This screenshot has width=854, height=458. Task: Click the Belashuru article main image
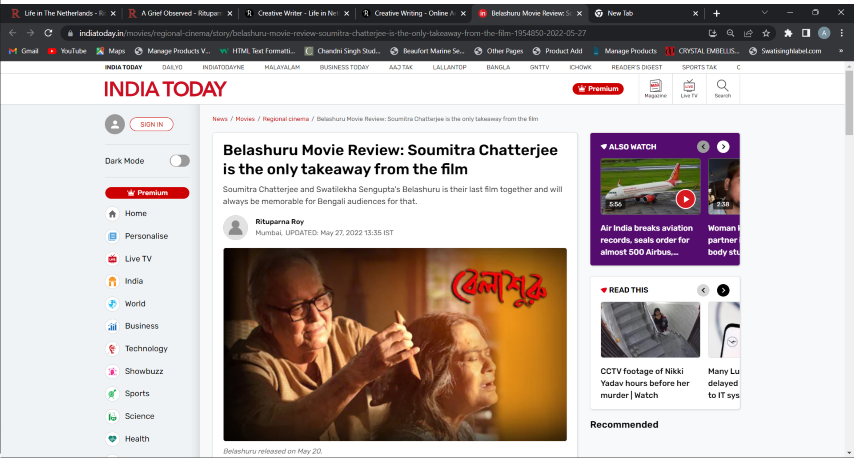[395, 344]
